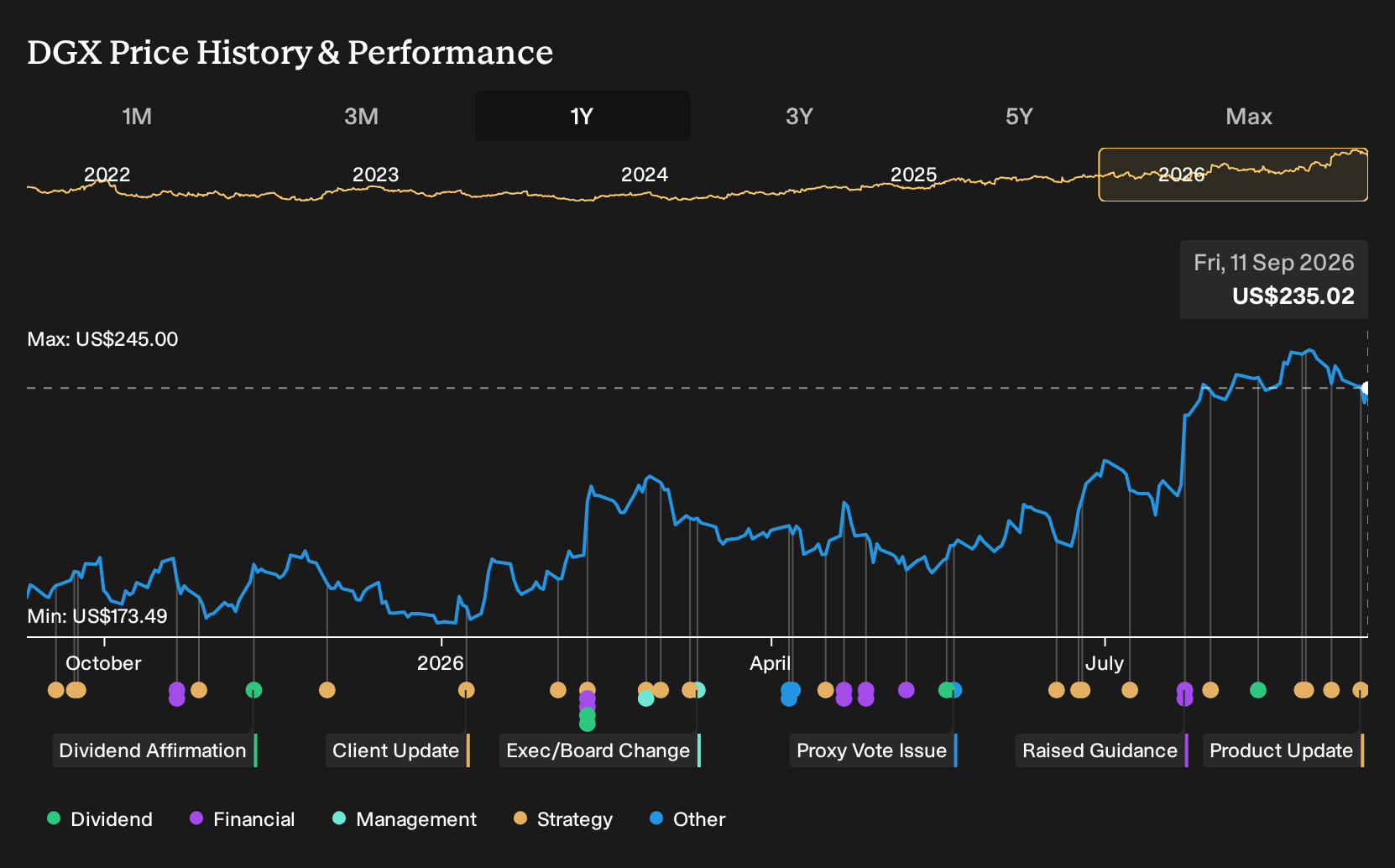This screenshot has height=868, width=1395.
Task: Switch to the 3M range tab
Action: [x=361, y=116]
